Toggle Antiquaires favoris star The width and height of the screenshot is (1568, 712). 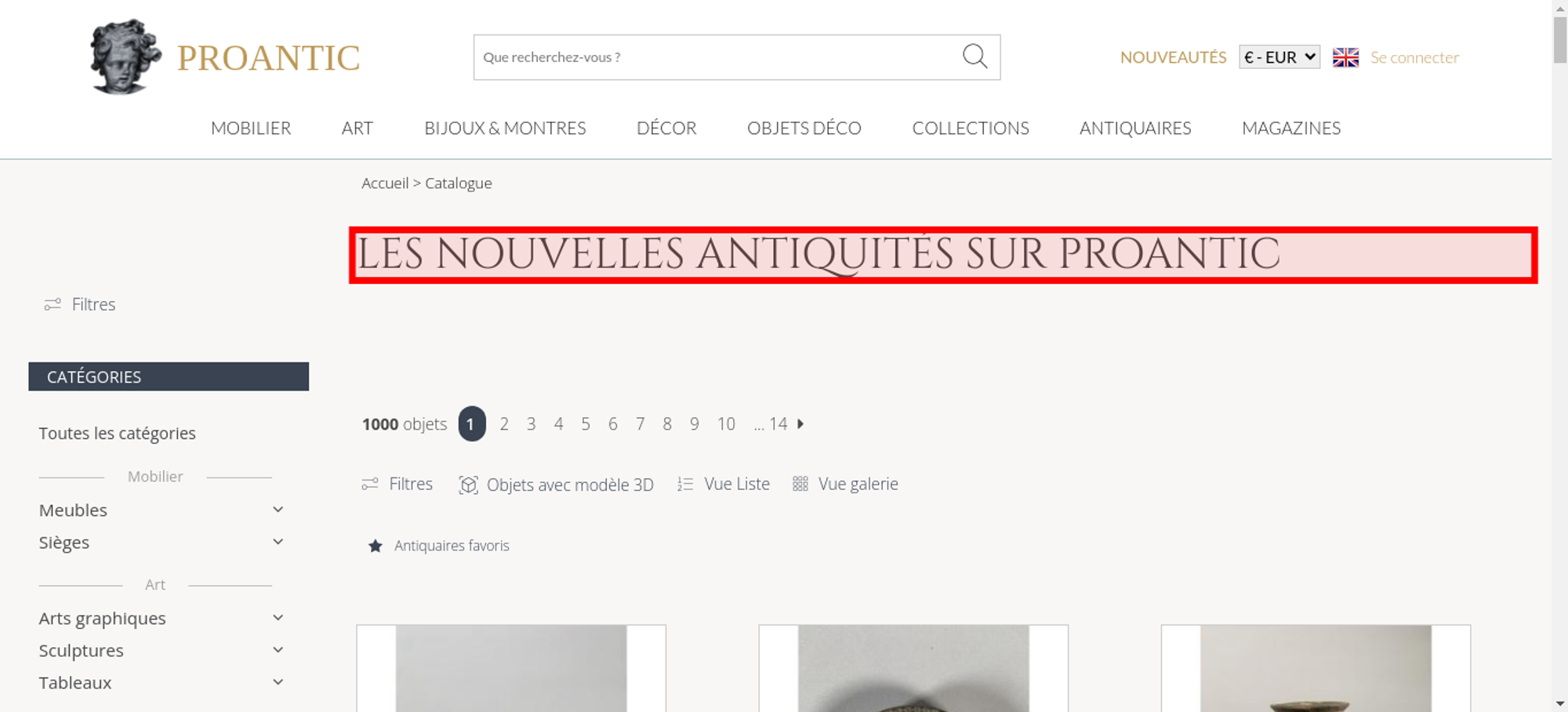(376, 546)
